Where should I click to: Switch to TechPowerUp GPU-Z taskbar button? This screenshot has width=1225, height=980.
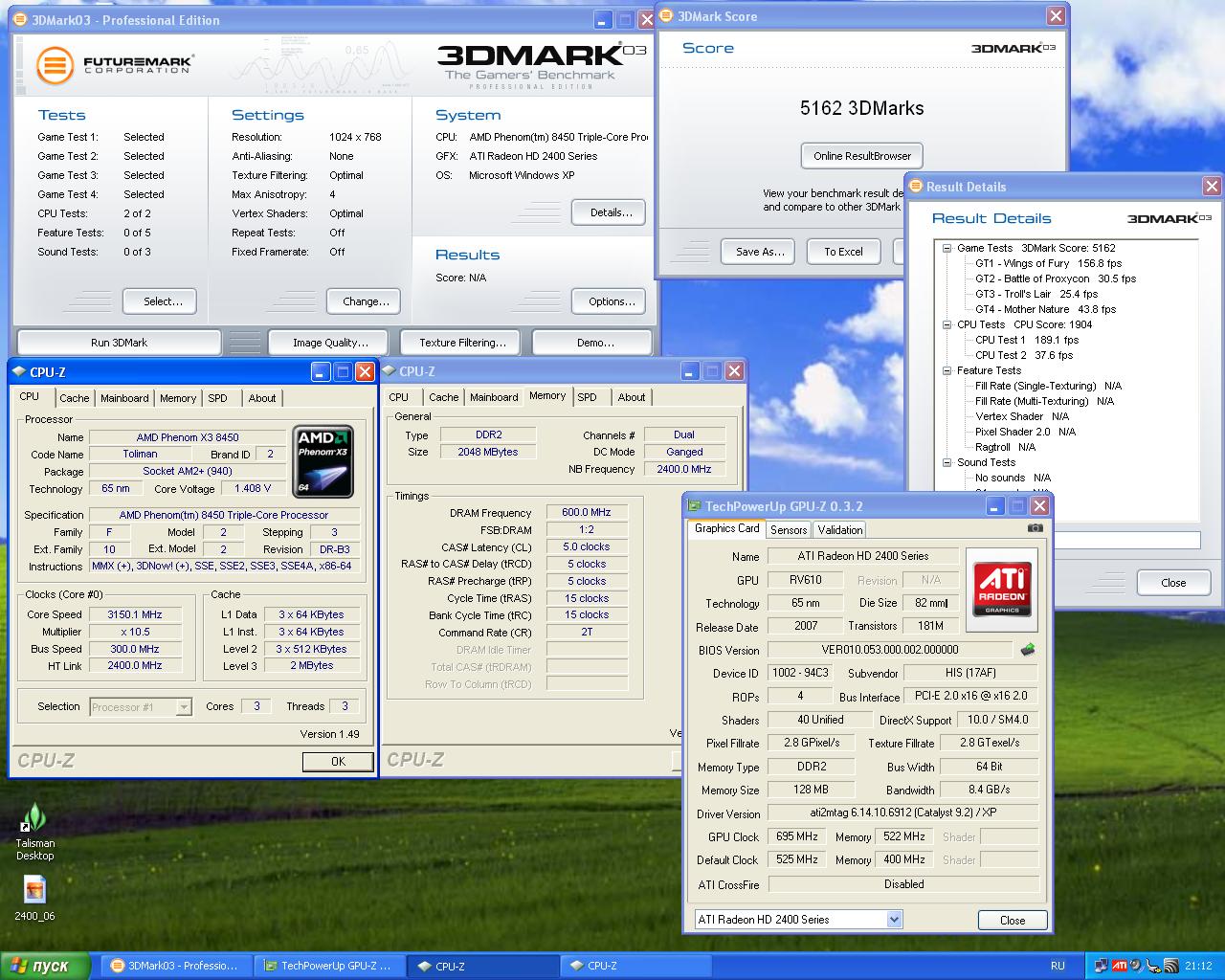(x=329, y=966)
